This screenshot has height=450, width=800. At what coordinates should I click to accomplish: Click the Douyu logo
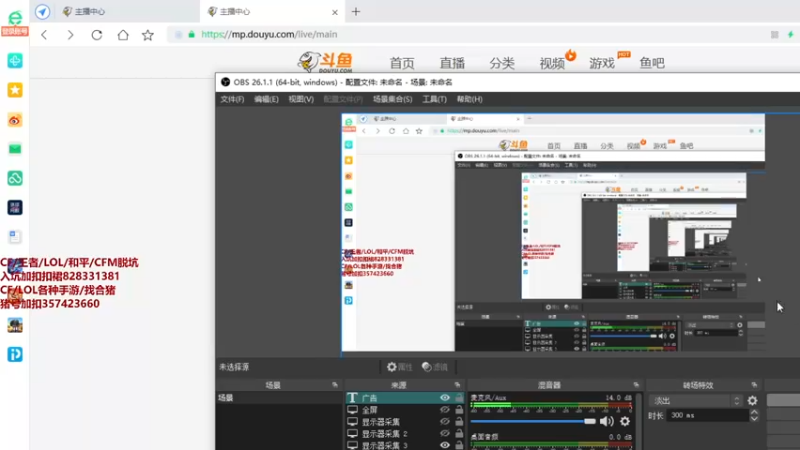tap(326, 62)
